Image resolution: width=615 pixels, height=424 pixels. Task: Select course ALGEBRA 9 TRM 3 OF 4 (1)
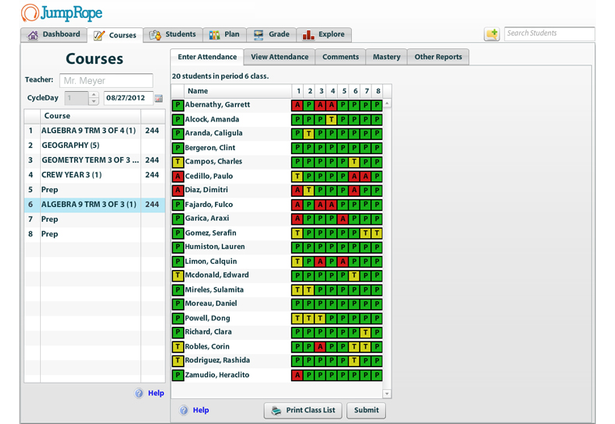[95, 131]
